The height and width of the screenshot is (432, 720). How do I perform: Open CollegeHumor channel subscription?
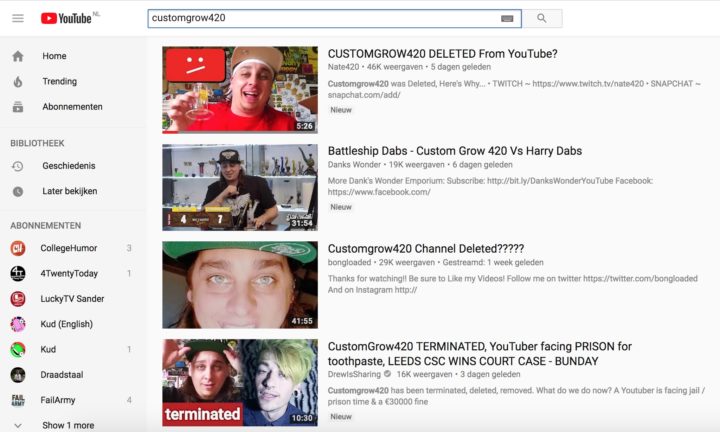tap(71, 248)
